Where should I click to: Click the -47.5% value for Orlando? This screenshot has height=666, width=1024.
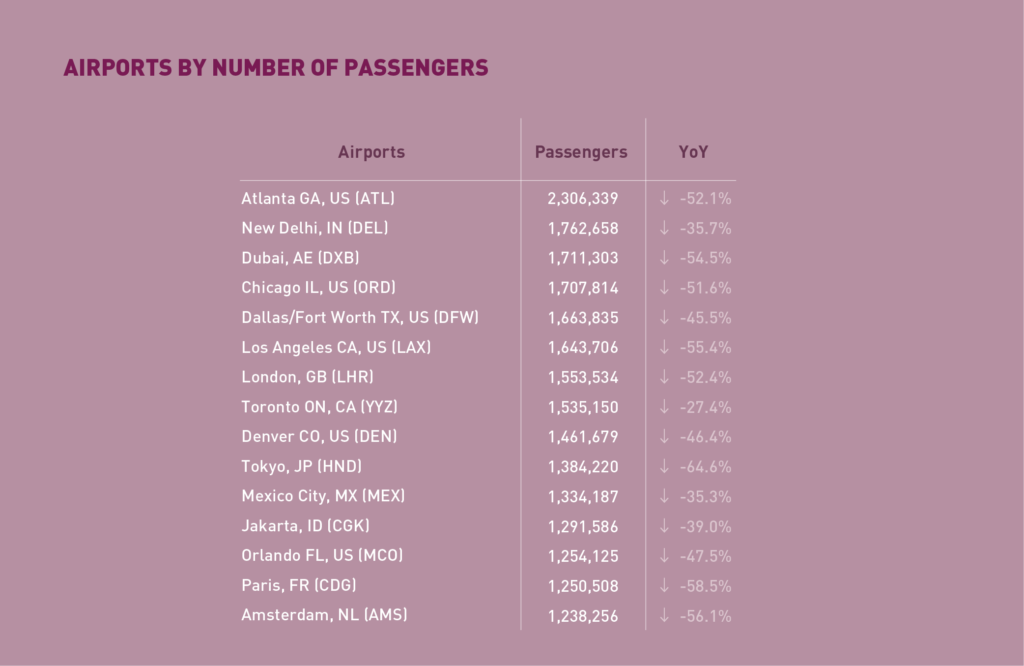705,556
